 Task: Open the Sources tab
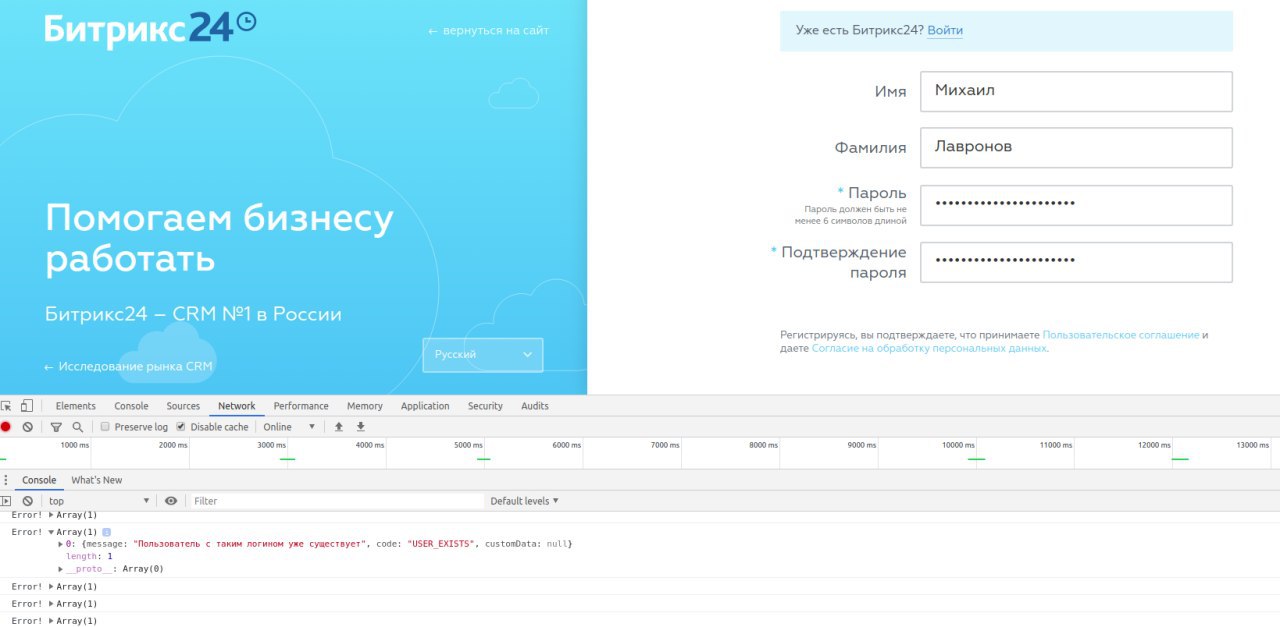click(x=183, y=406)
